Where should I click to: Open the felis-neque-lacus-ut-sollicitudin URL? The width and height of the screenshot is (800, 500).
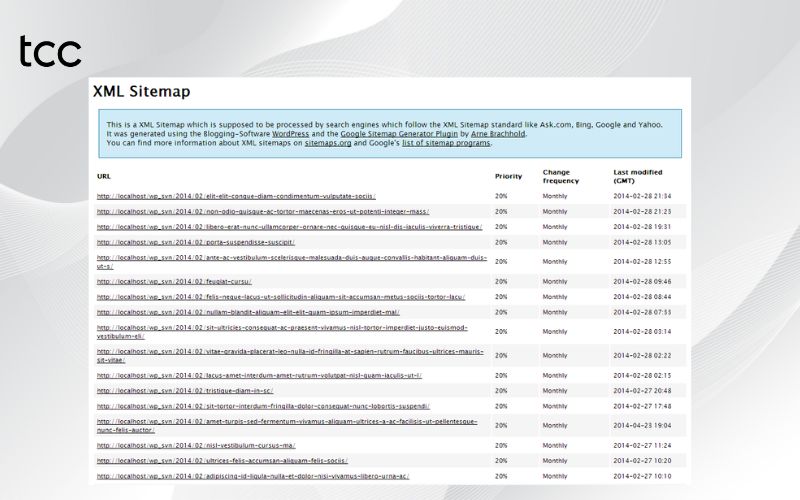tap(281, 296)
